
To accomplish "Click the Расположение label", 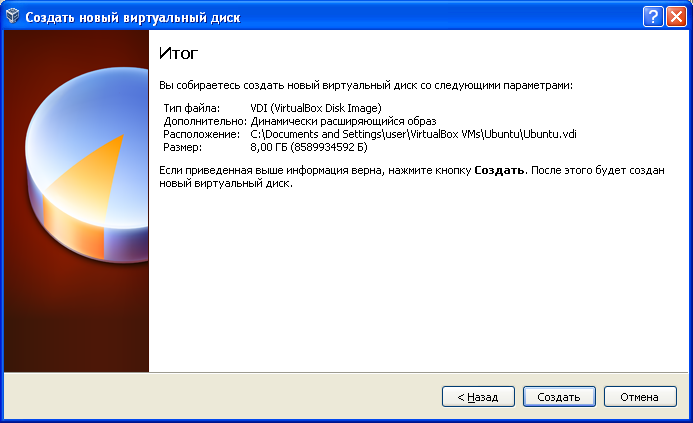I will pyautogui.click(x=202, y=134).
